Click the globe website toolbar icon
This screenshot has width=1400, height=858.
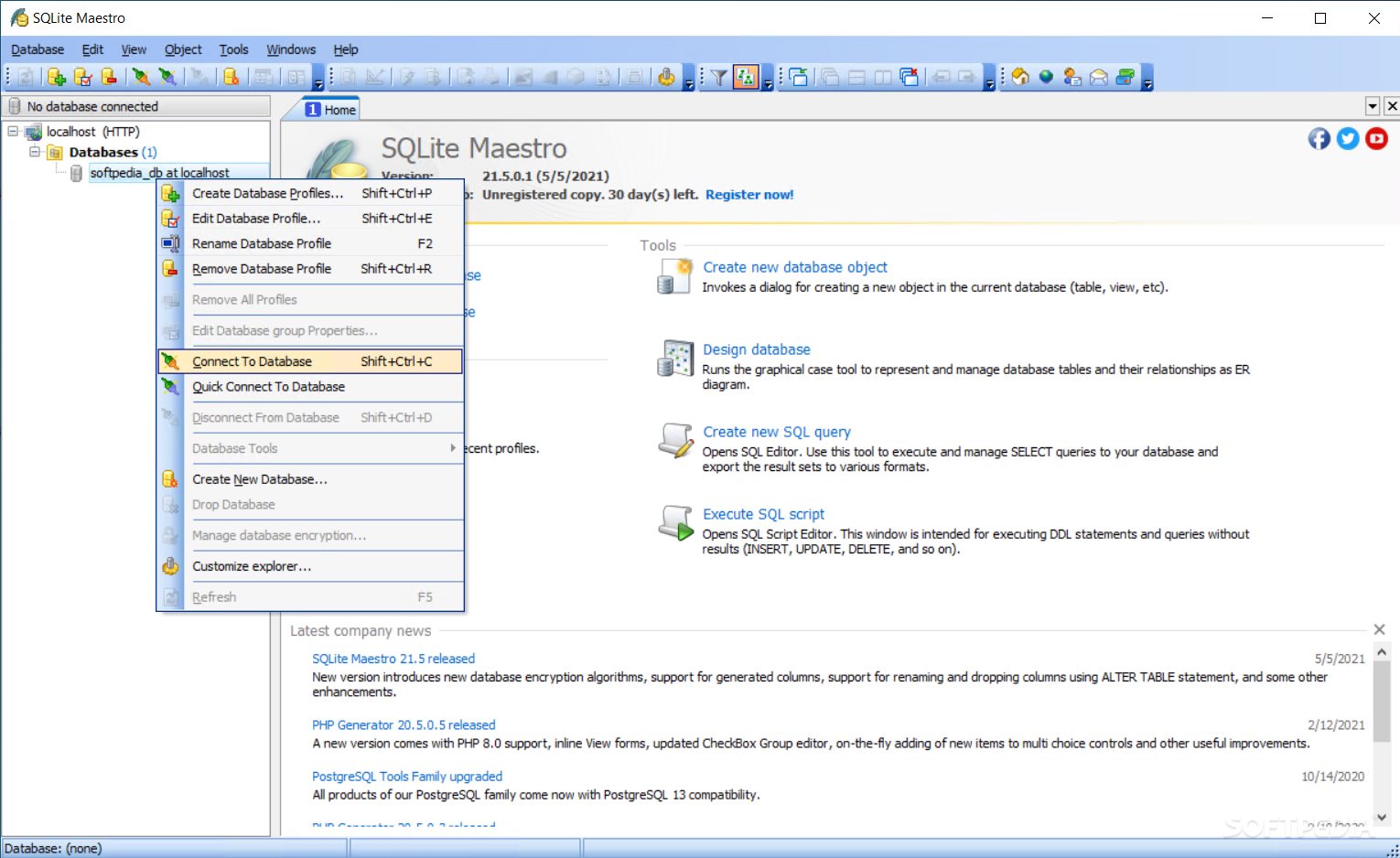click(x=1046, y=78)
